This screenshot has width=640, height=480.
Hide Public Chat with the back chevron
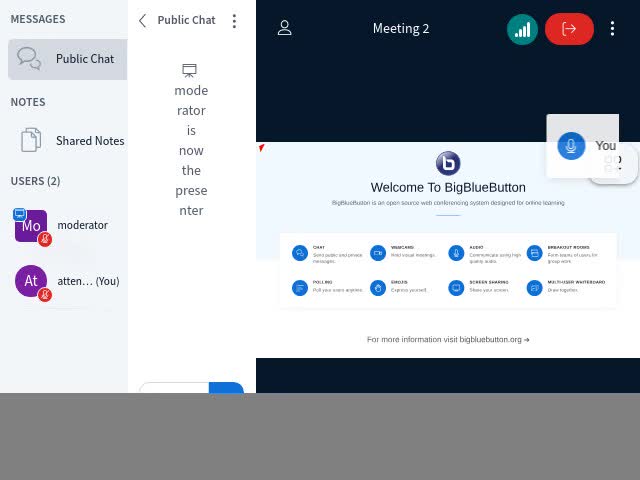coord(142,20)
